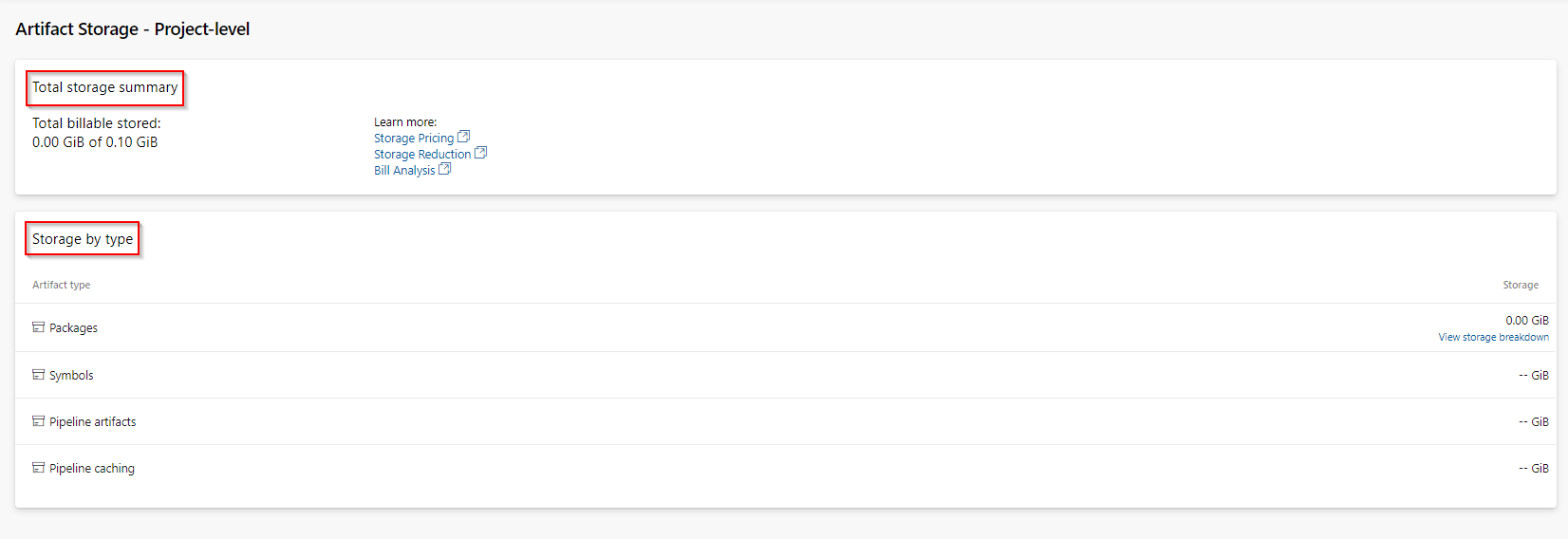Select the Pipeline caching row label
The height and width of the screenshot is (539, 1568).
pos(92,469)
